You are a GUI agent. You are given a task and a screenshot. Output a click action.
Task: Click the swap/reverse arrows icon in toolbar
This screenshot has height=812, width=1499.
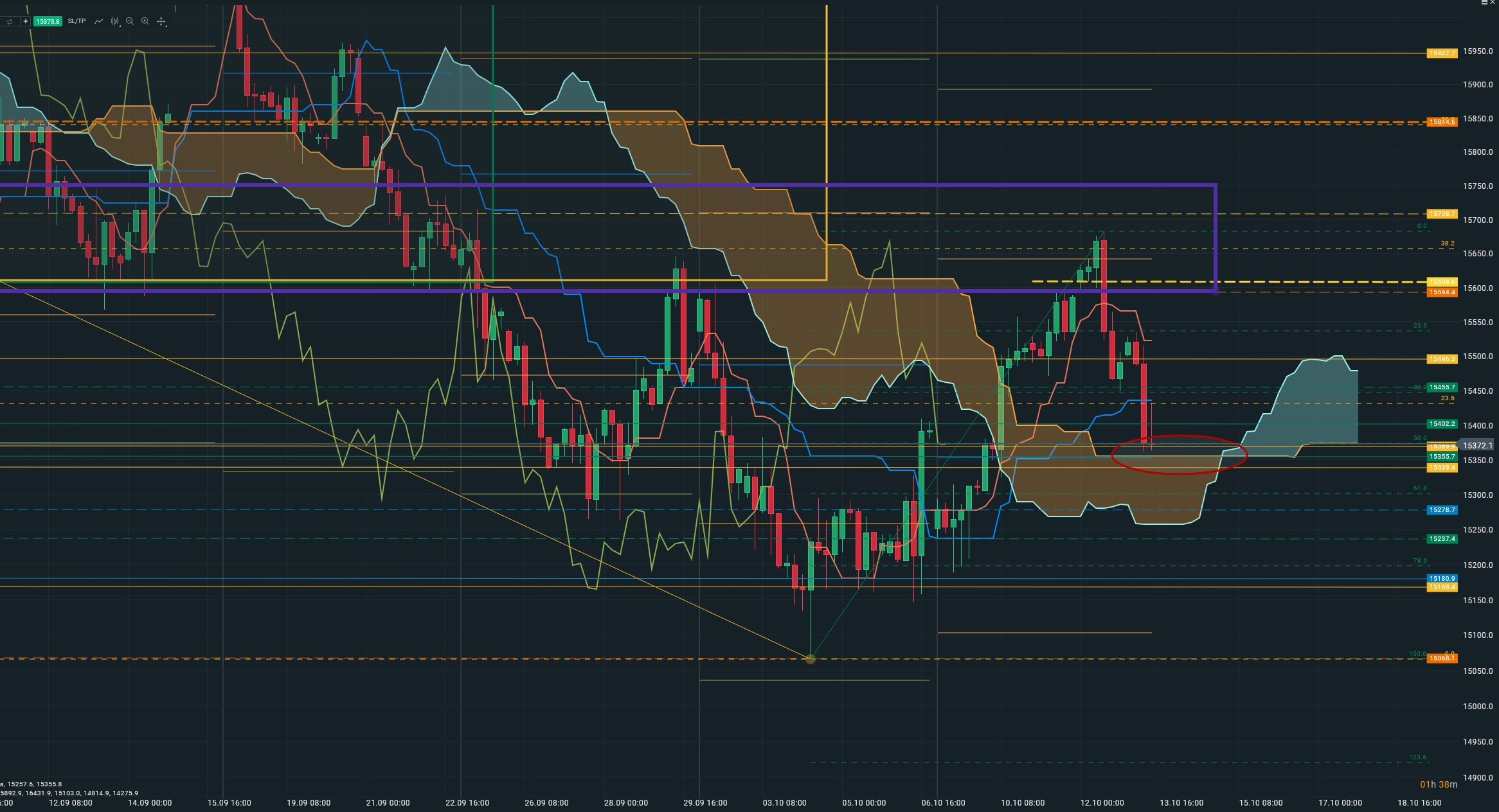coord(9,21)
